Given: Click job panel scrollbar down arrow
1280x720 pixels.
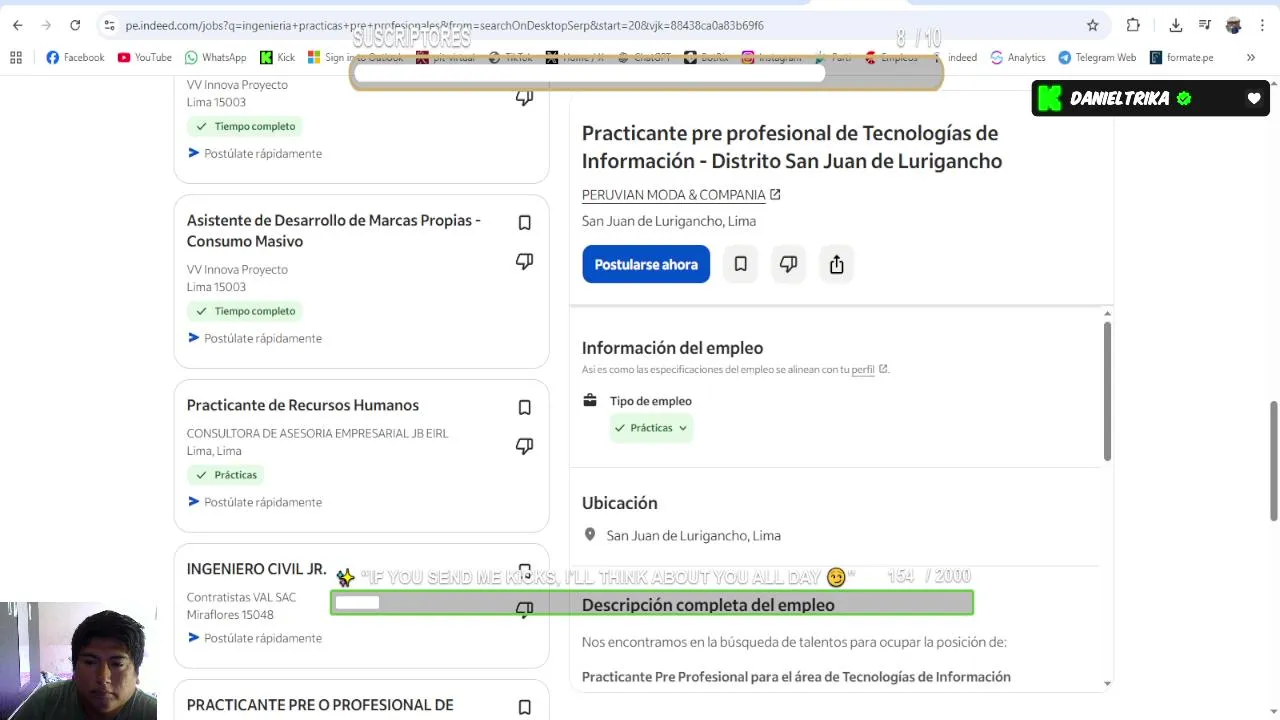Looking at the screenshot, I should click(x=1107, y=684).
